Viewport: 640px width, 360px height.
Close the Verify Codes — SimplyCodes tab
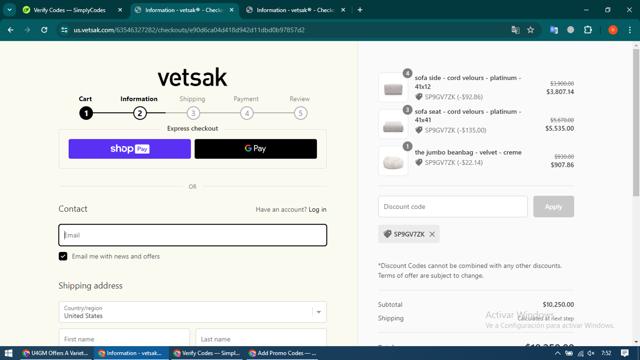pyautogui.click(x=120, y=10)
